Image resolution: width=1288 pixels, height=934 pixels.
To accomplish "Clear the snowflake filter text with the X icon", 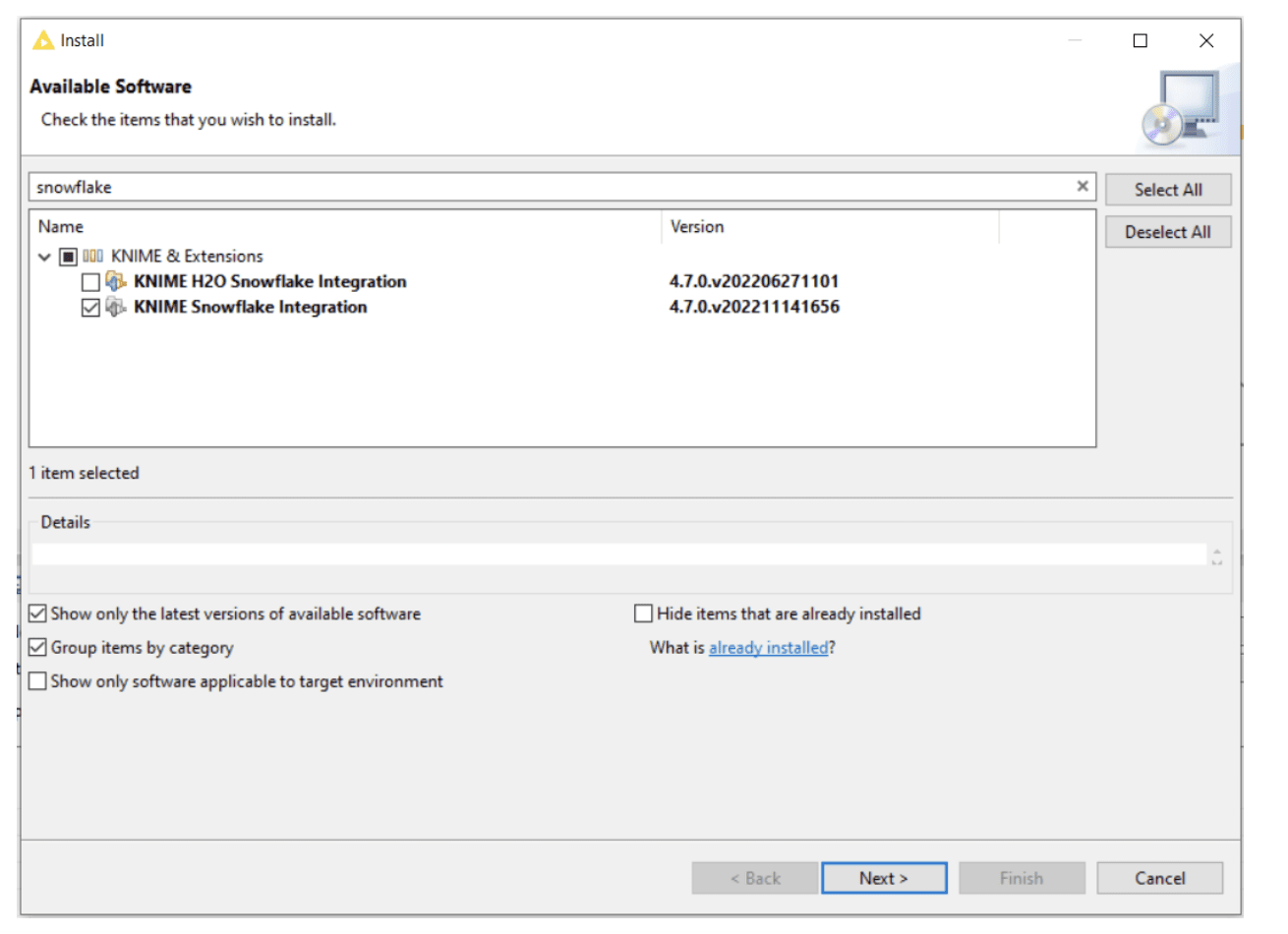I will tap(1083, 186).
